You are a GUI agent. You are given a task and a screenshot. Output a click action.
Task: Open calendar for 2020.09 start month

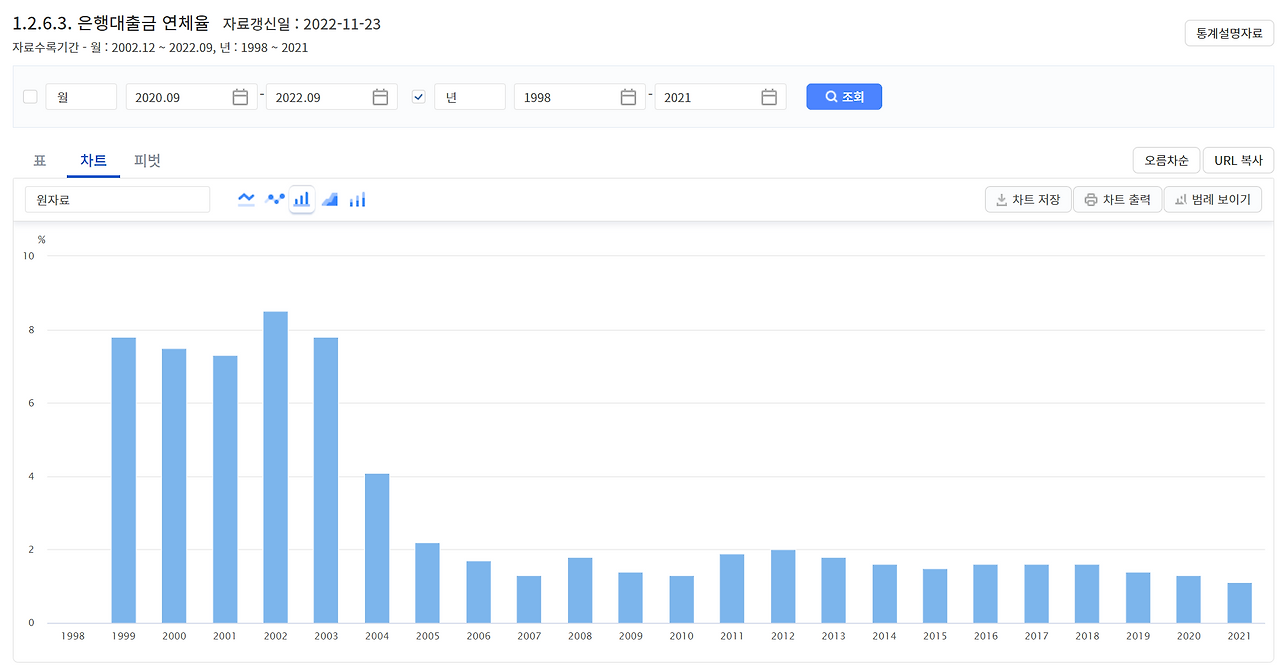coord(240,97)
